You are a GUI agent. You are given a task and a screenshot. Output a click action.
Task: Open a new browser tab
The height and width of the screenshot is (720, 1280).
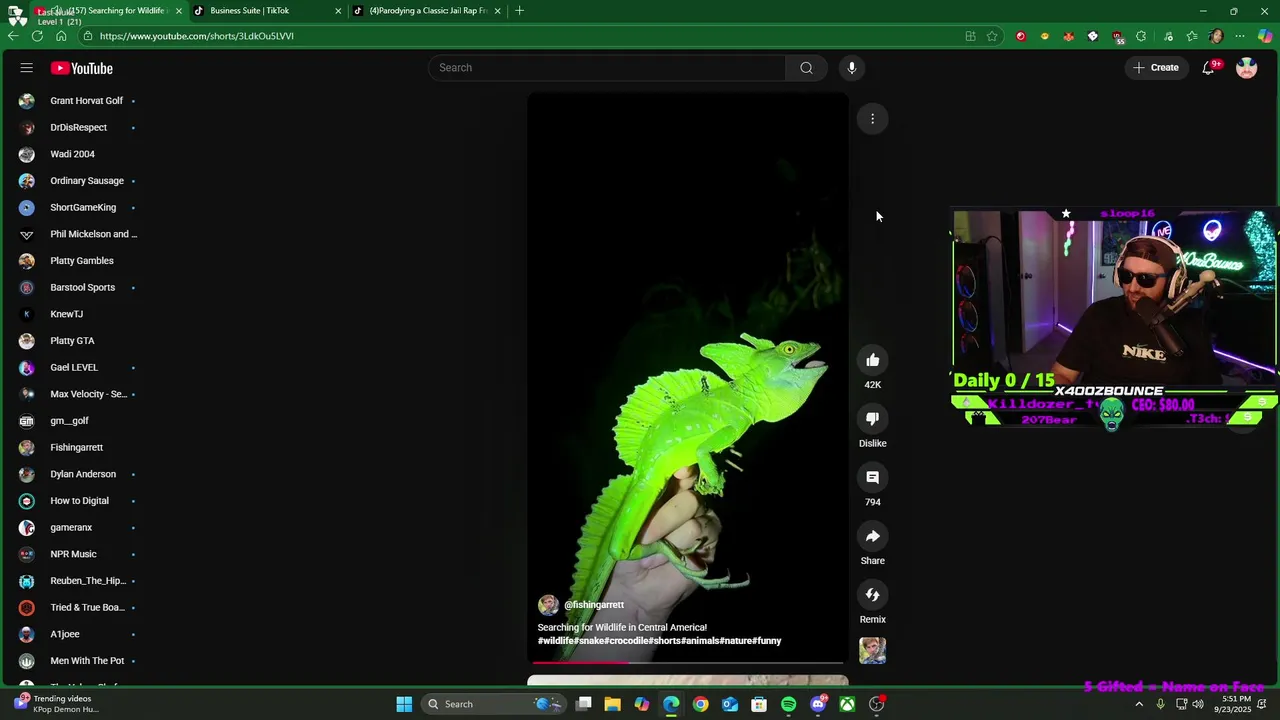pos(519,11)
